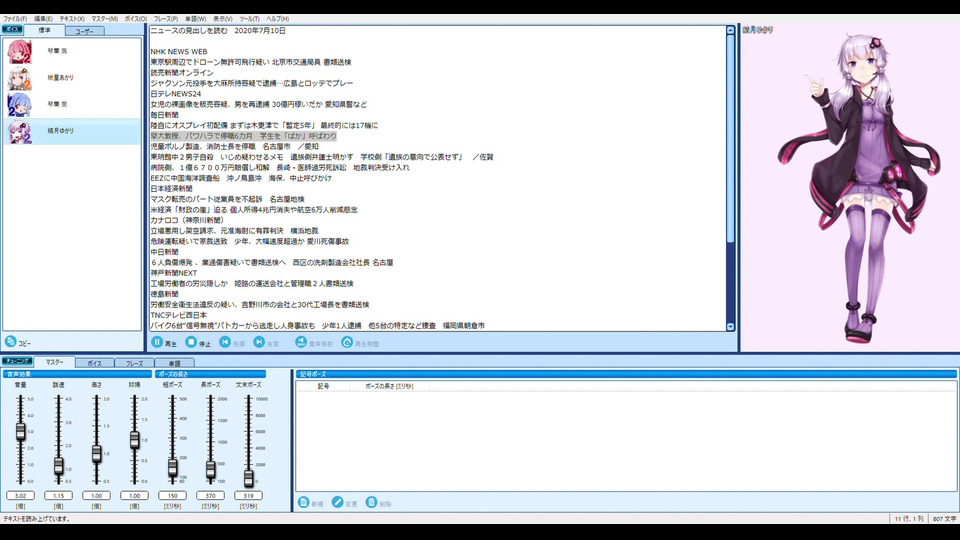Click the 話速 speed slider handle
960x540 pixels.
(58, 466)
